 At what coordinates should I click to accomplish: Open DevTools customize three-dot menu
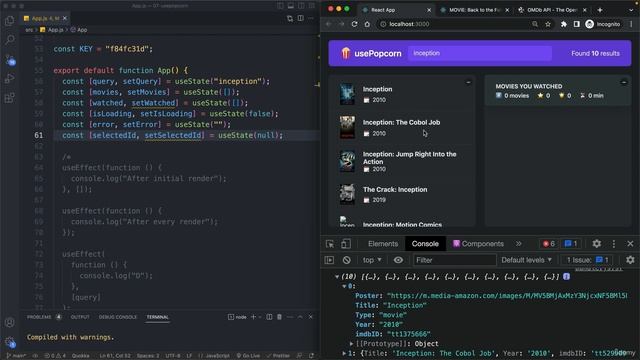click(613, 244)
